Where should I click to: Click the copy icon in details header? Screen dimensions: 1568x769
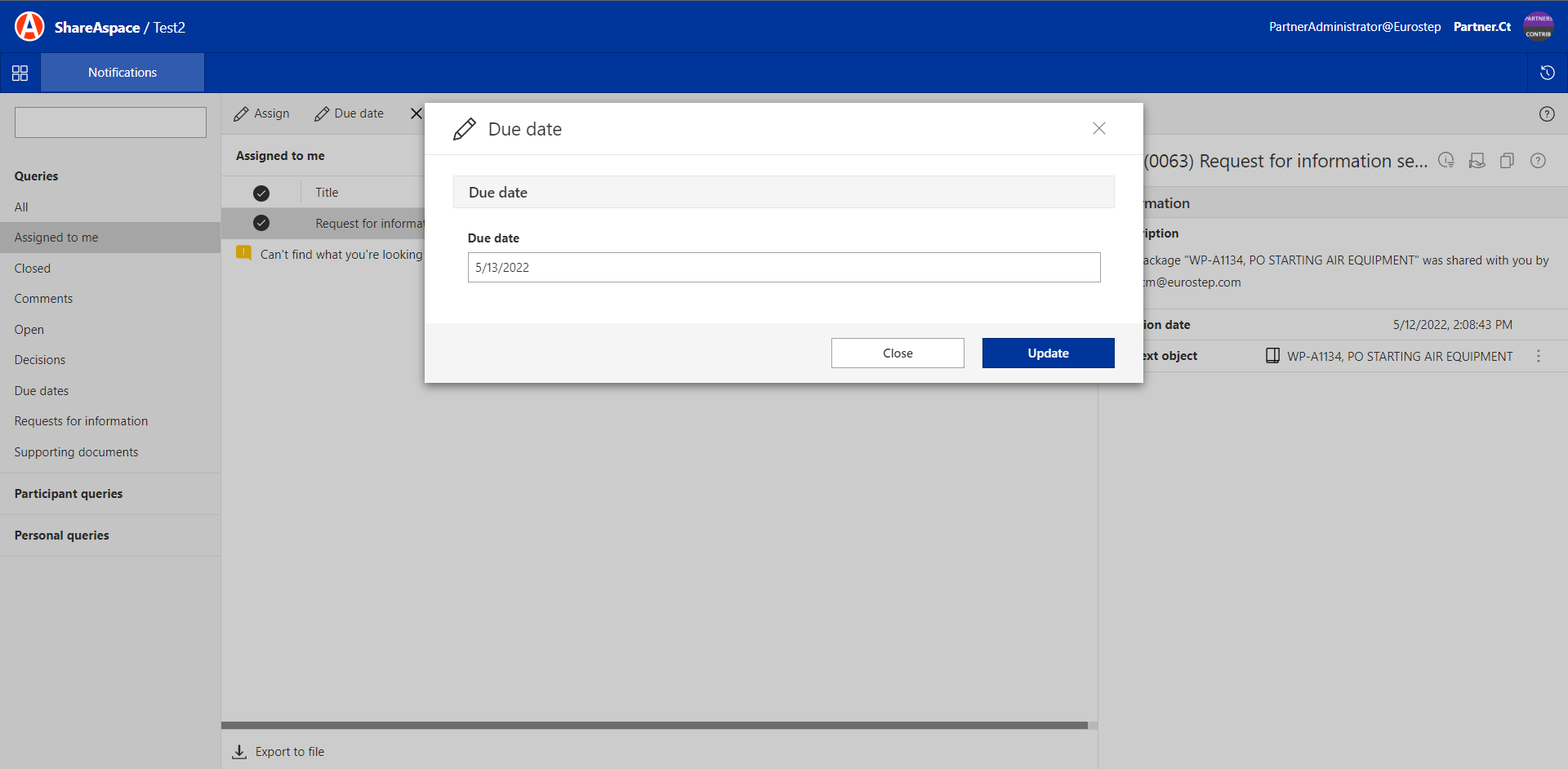pyautogui.click(x=1507, y=161)
